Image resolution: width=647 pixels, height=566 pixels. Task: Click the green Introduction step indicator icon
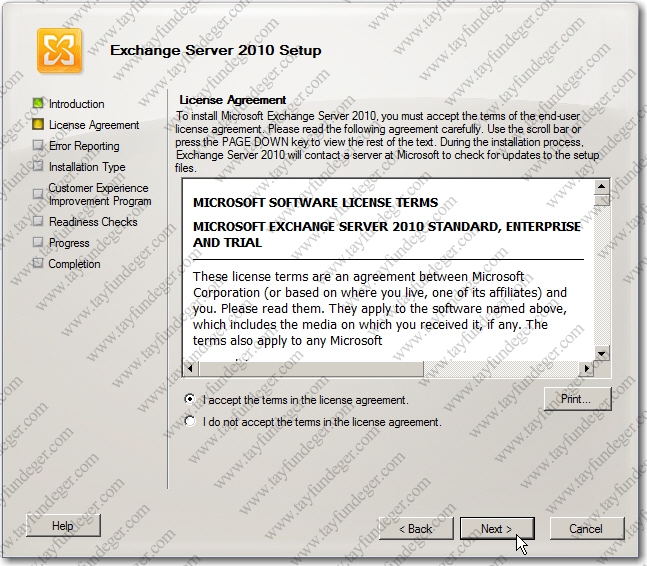point(38,103)
